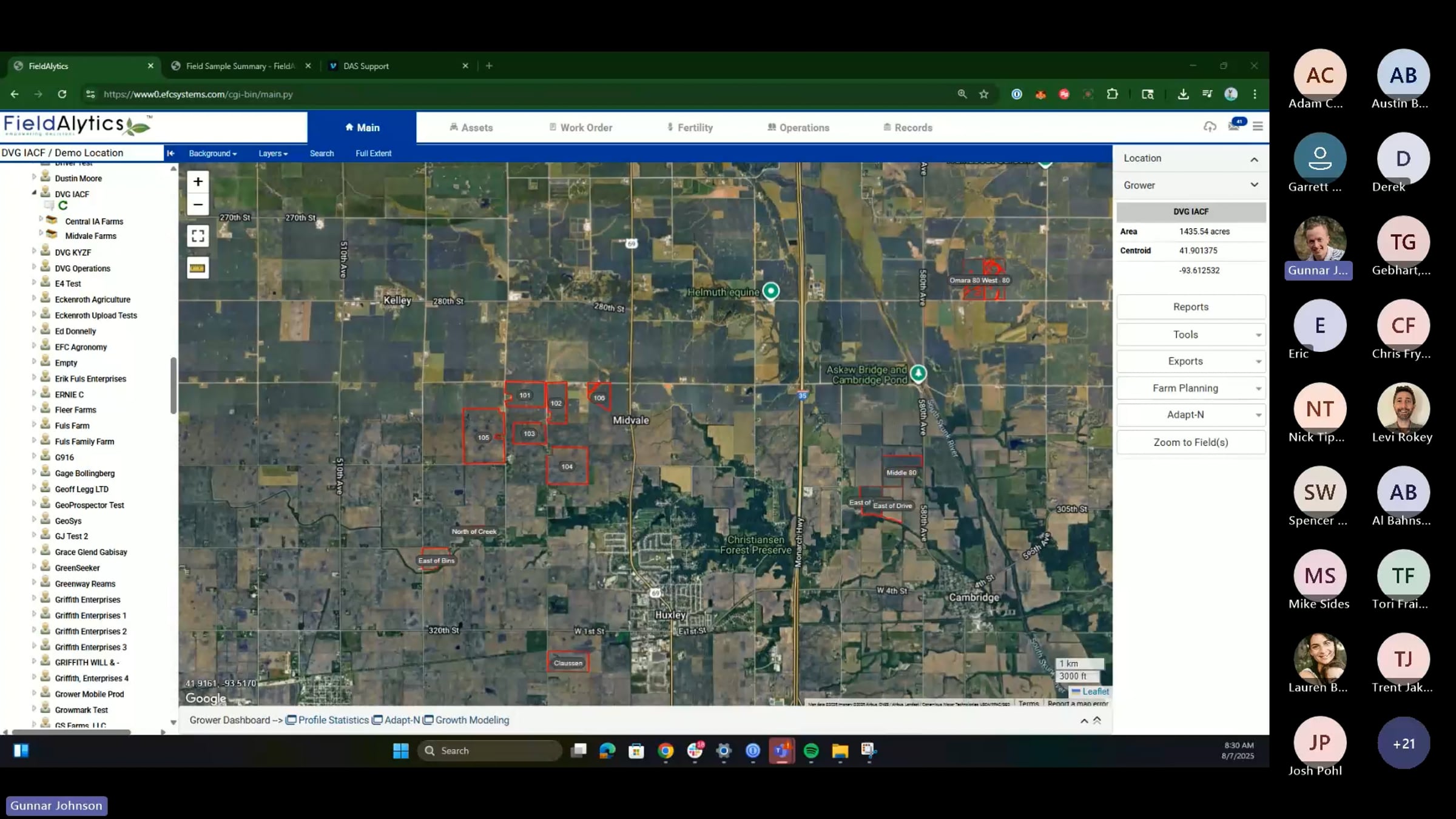
Task: Click Search in the map toolbar
Action: click(322, 153)
